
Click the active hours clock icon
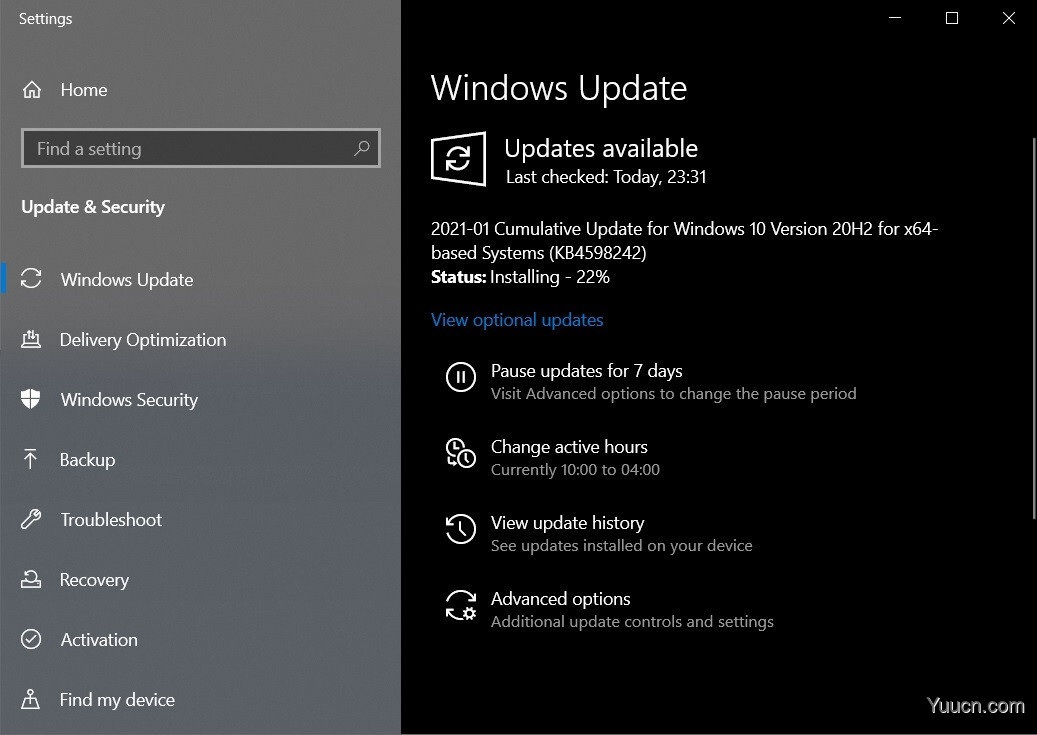(x=461, y=453)
